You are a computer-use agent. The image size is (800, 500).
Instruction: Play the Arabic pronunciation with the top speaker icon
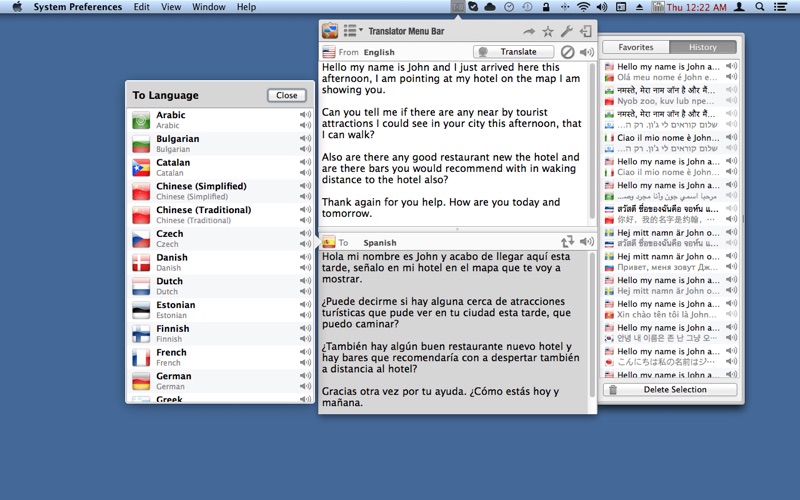click(x=306, y=115)
